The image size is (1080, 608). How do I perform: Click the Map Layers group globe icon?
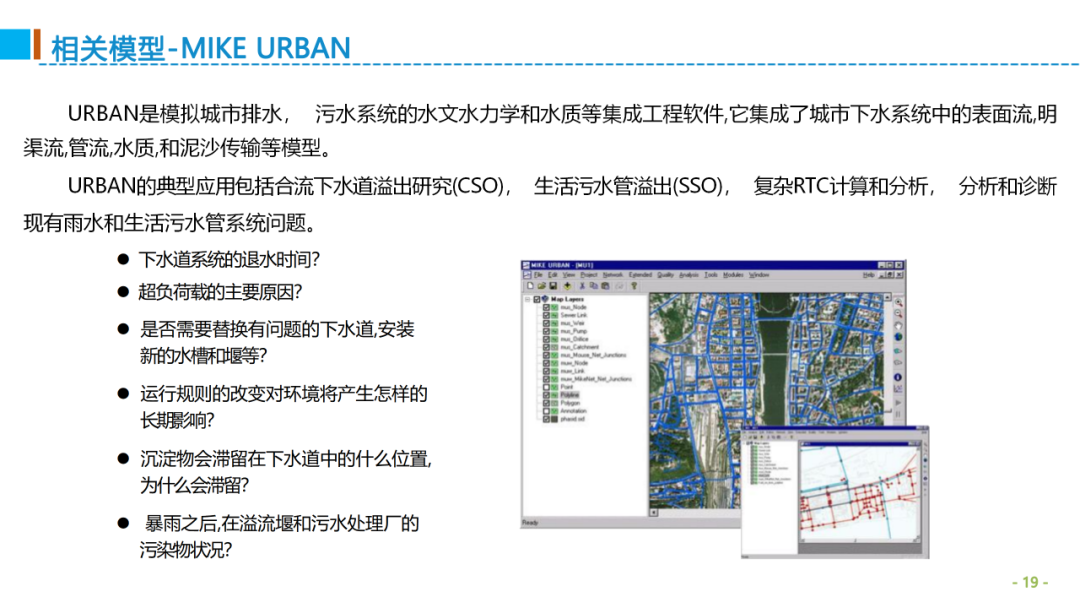[x=546, y=299]
